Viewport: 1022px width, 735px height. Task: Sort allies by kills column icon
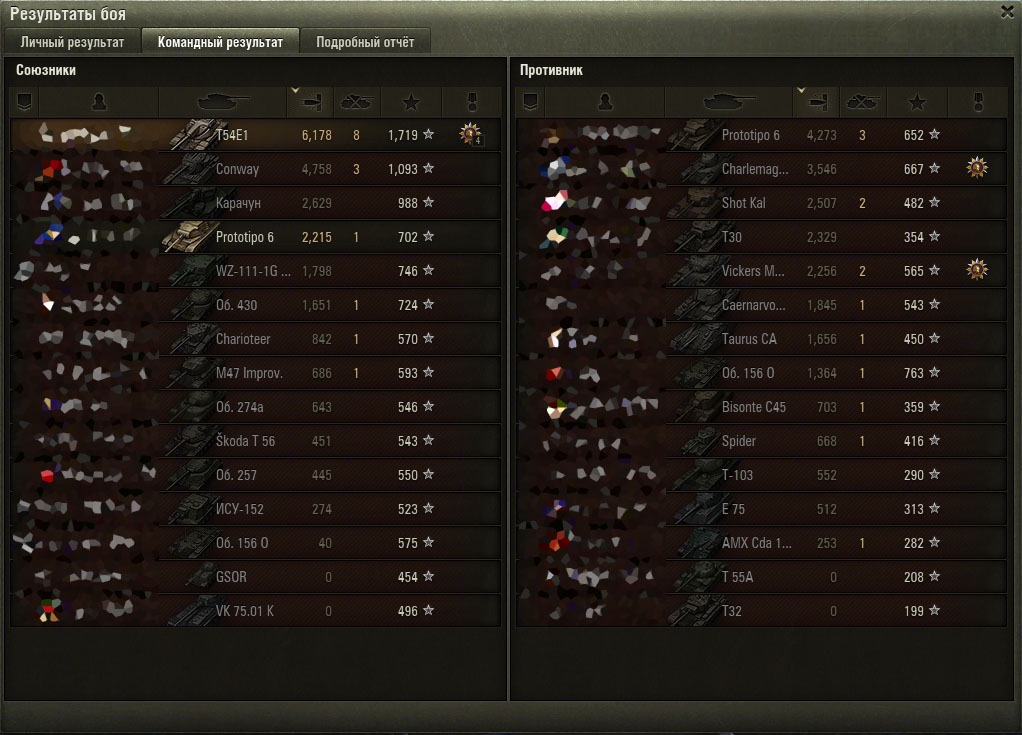[x=357, y=102]
